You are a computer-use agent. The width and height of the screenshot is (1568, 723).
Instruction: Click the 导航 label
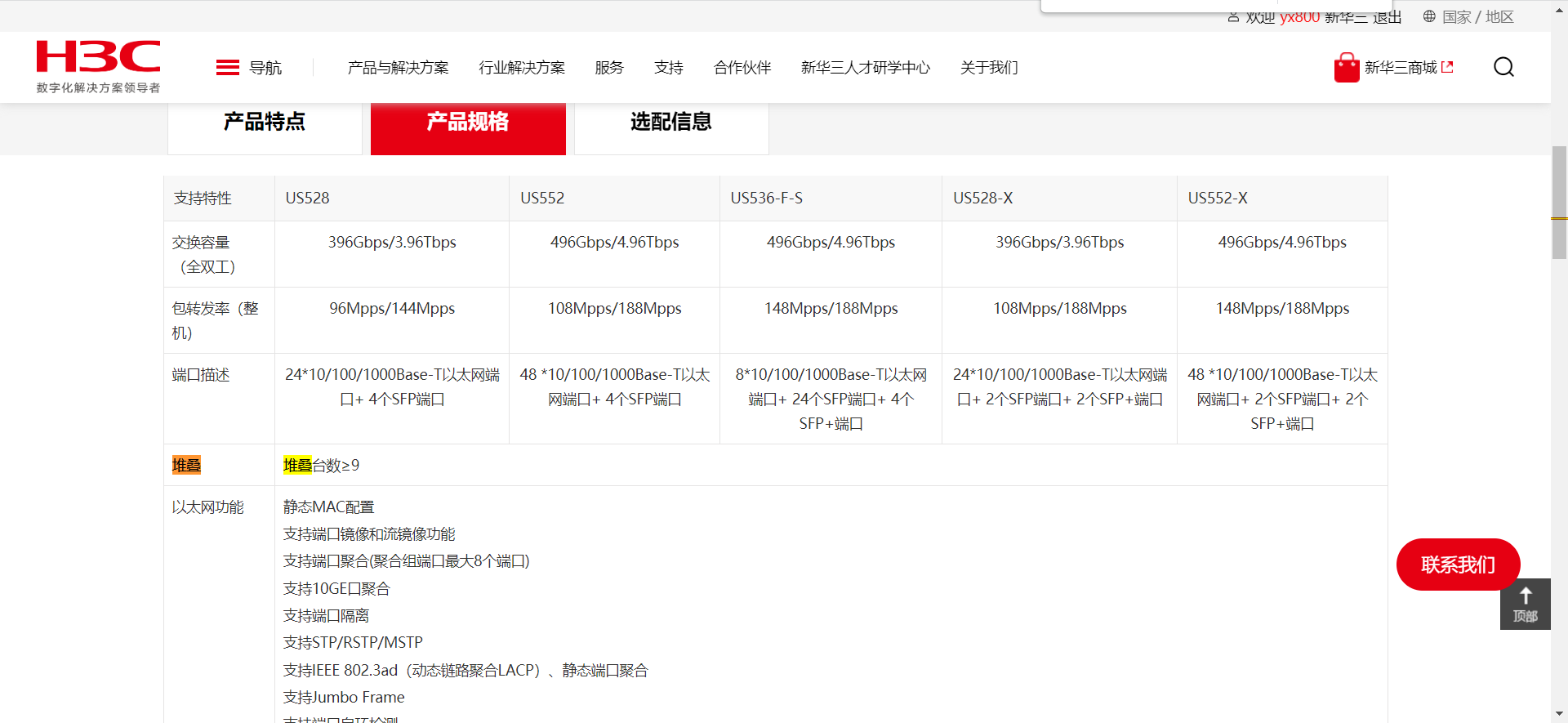click(265, 68)
